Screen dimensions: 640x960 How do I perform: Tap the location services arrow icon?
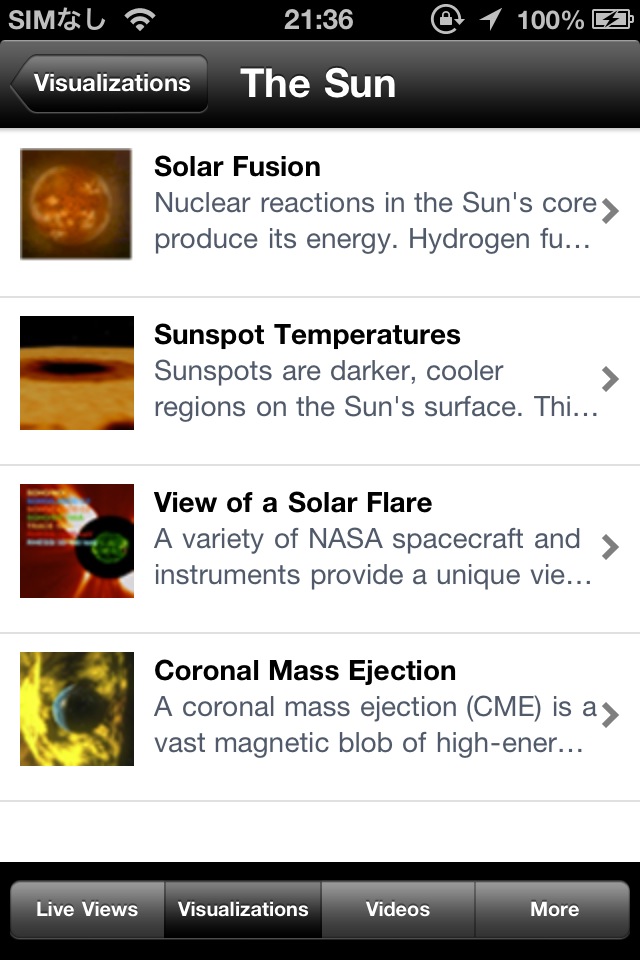491,19
